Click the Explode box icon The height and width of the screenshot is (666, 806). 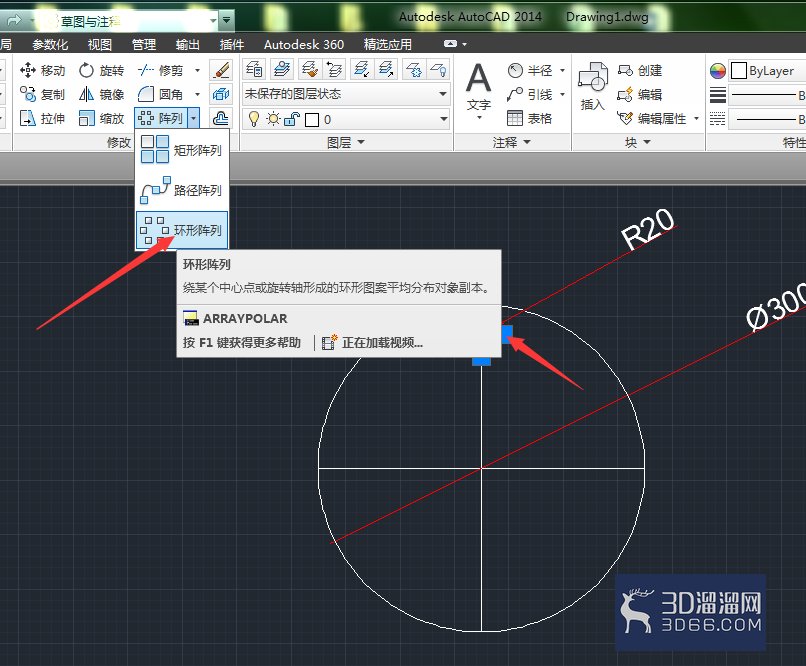pos(221,94)
